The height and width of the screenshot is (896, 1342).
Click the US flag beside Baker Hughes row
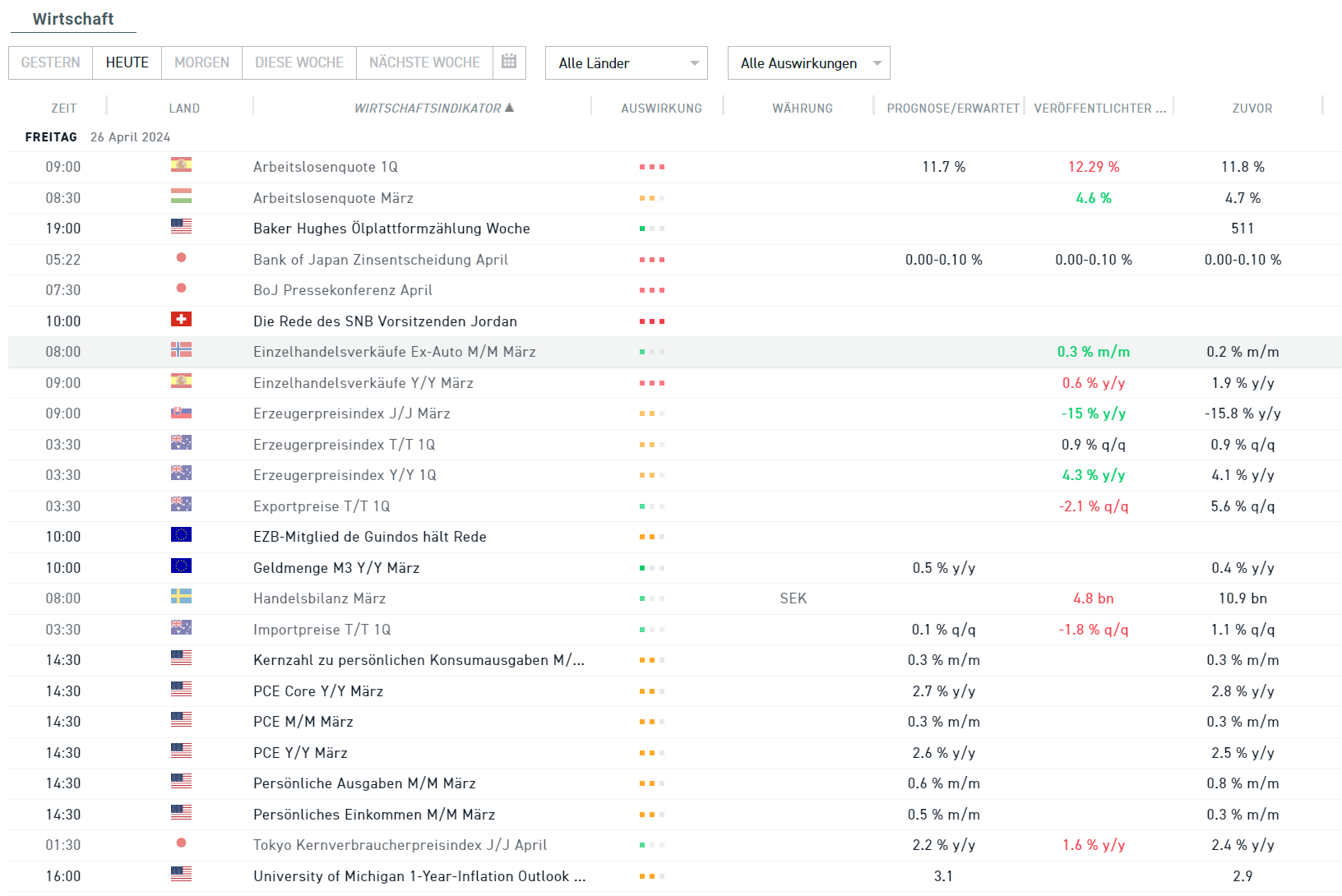181,227
